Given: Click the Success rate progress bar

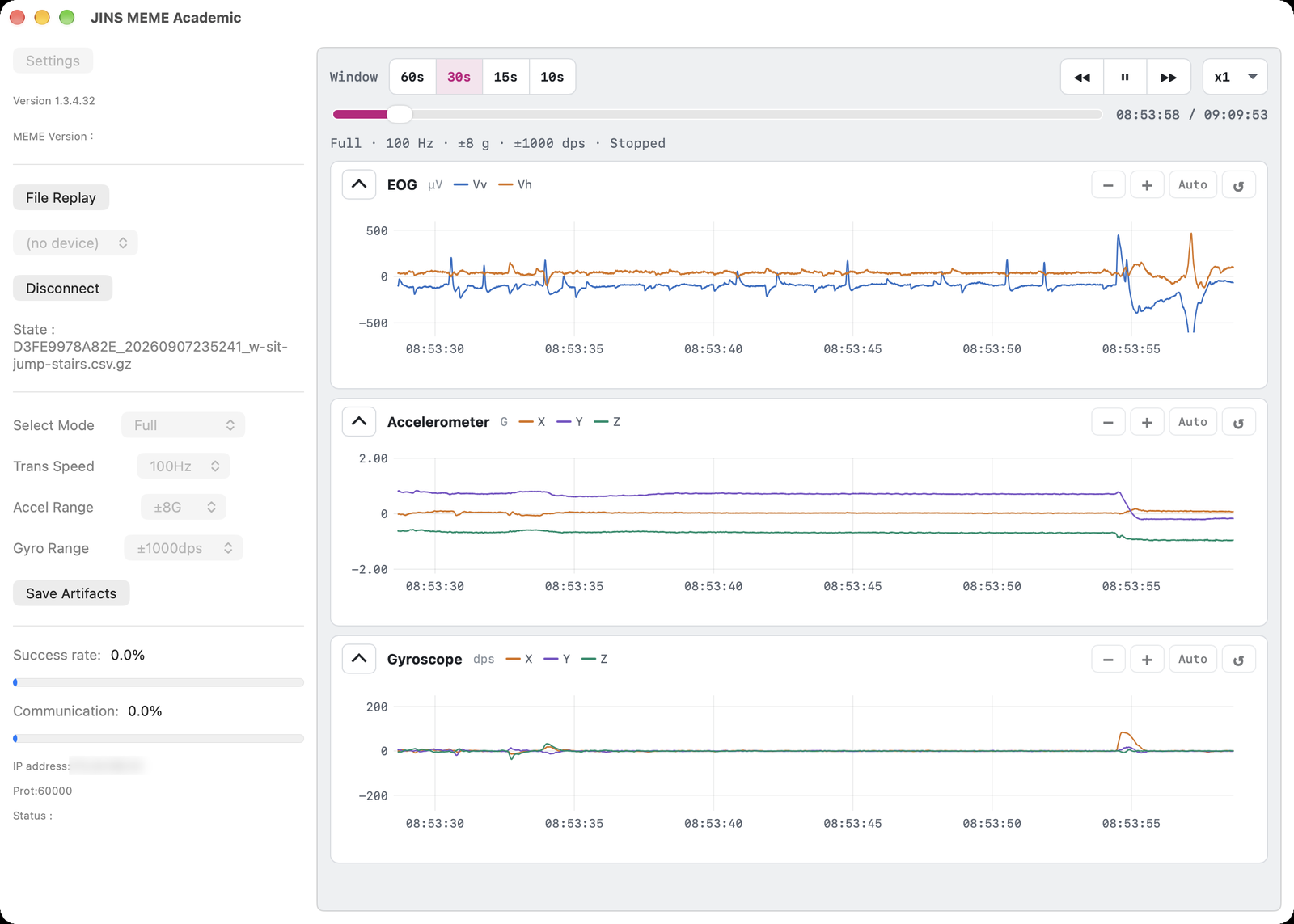Looking at the screenshot, I should (159, 682).
